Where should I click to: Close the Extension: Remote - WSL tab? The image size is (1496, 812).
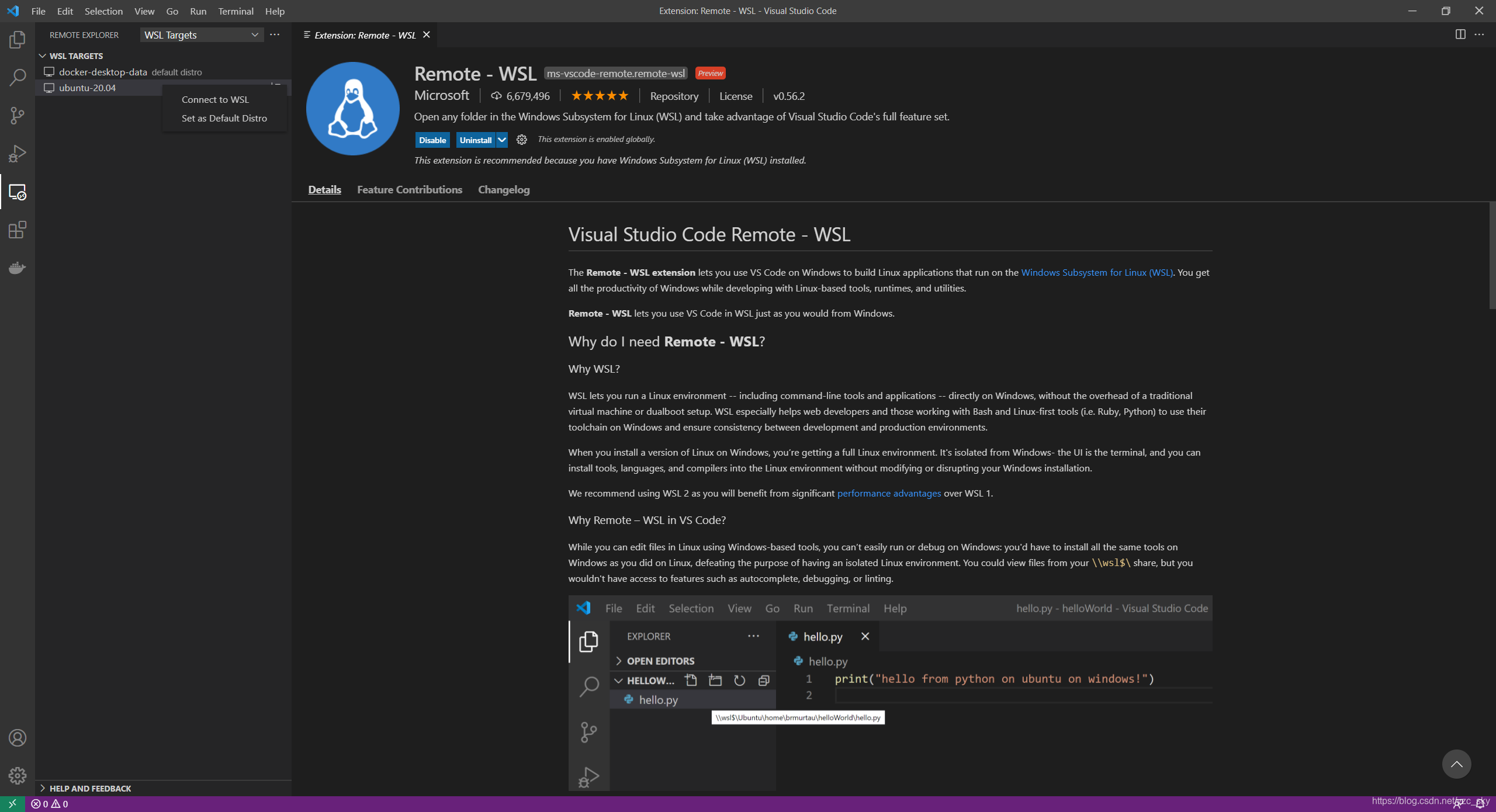pyautogui.click(x=427, y=35)
